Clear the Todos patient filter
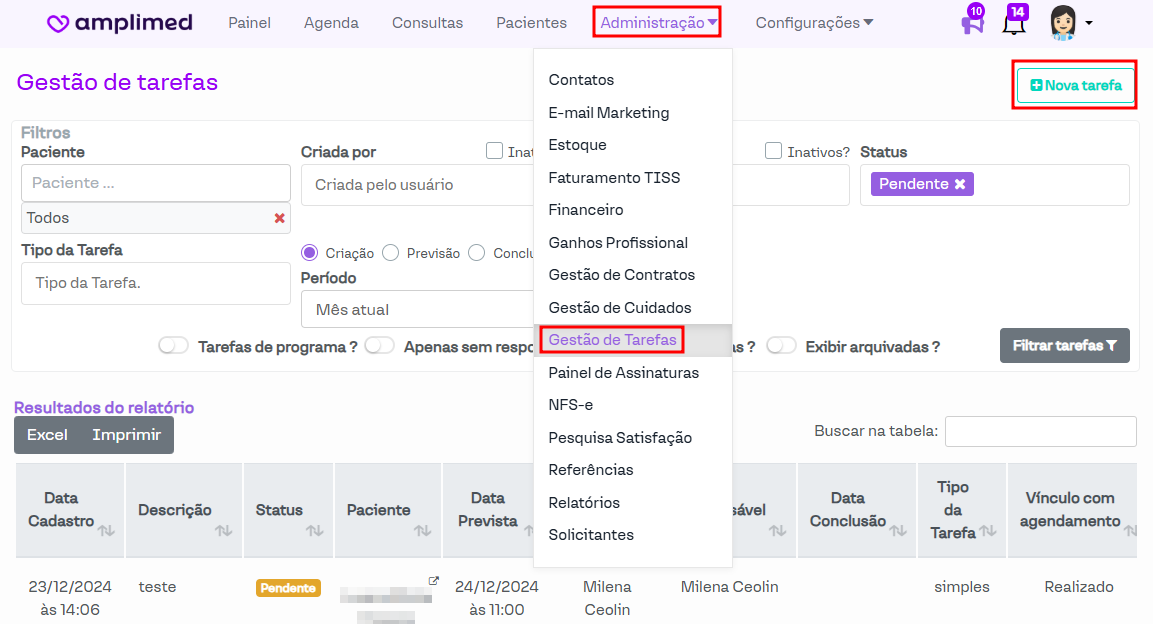The image size is (1153, 624). coord(279,218)
